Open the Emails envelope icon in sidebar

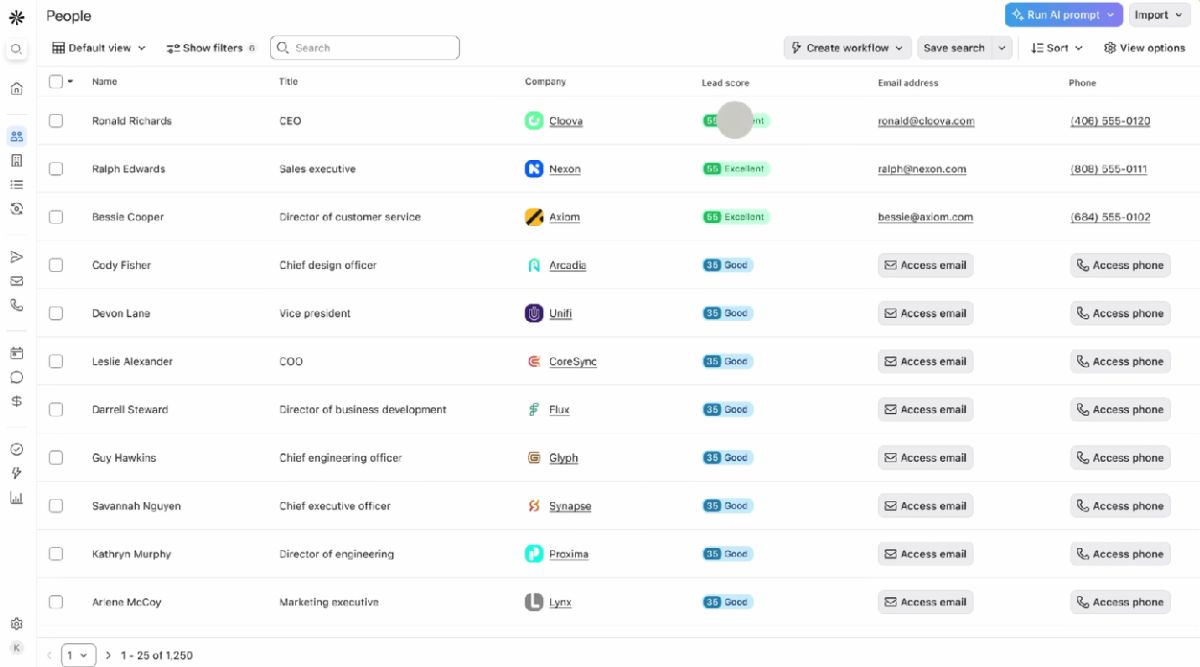point(16,281)
